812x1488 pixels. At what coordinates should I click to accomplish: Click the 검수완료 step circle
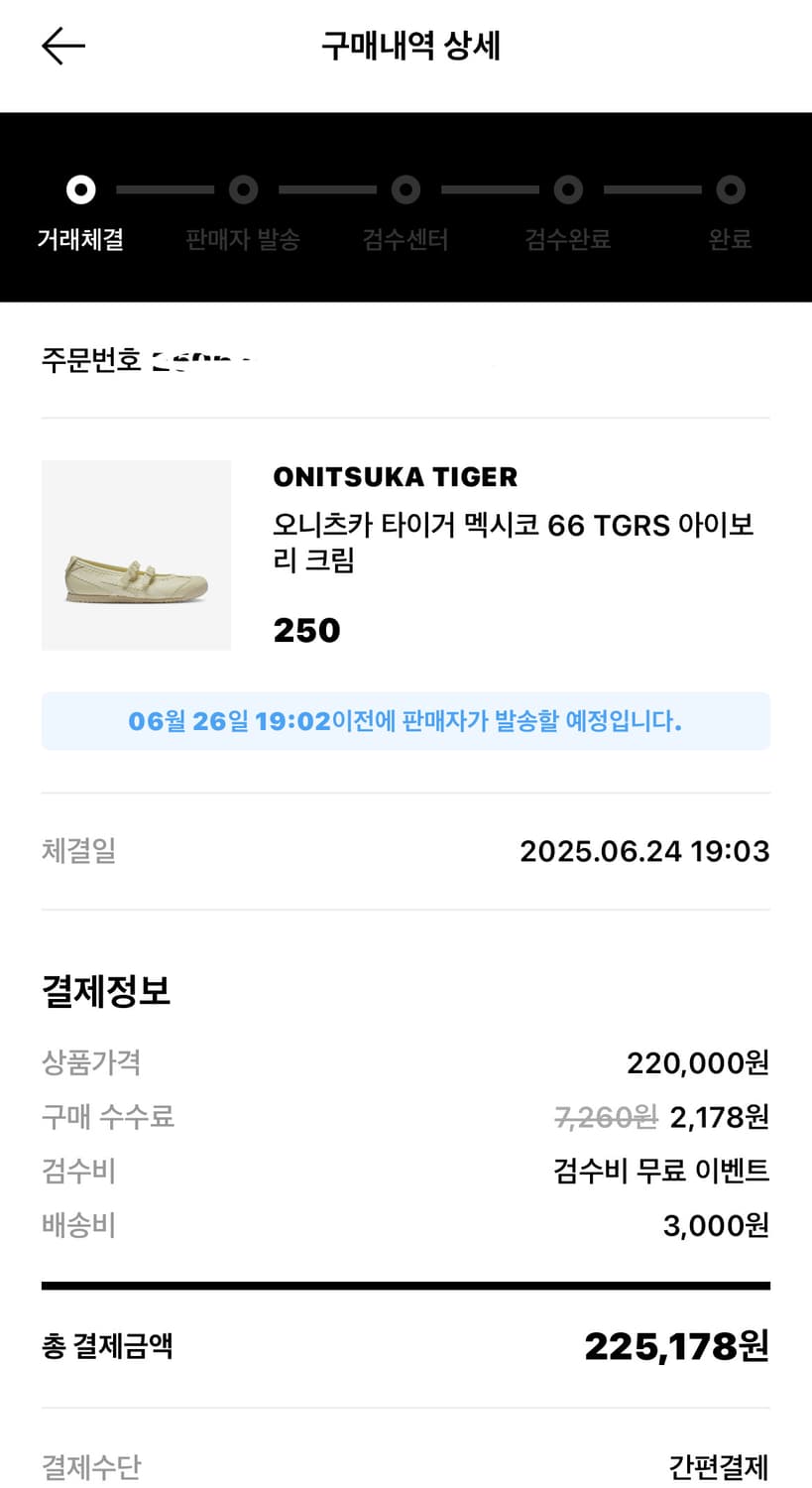(568, 189)
